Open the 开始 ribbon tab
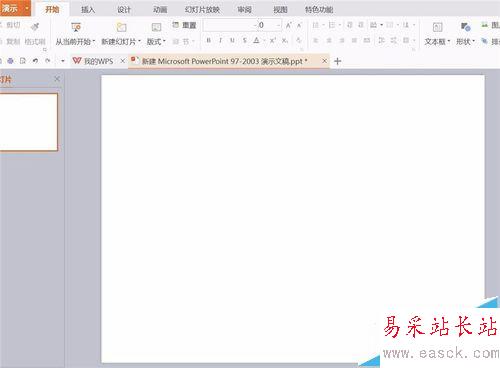Viewport: 500px width, 368px height. pyautogui.click(x=52, y=9)
